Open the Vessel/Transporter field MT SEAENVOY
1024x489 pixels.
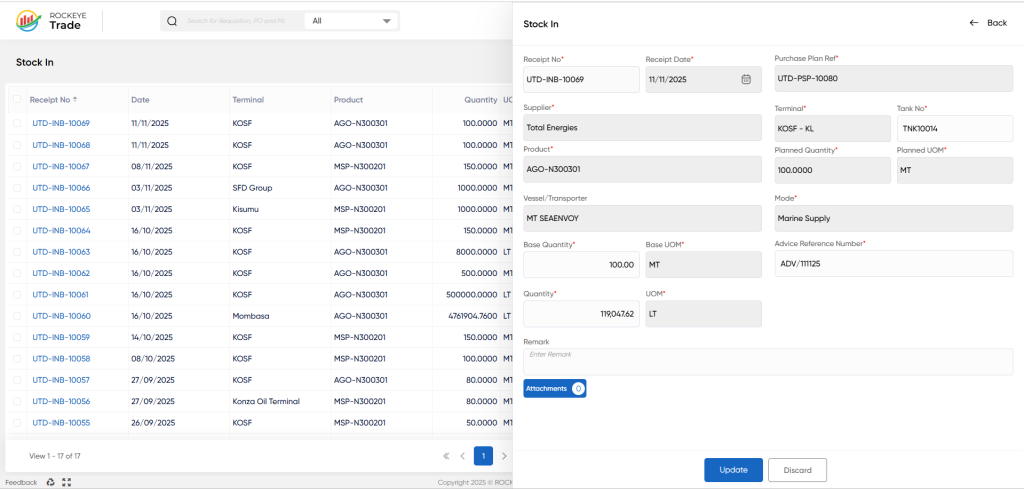[x=642, y=219]
